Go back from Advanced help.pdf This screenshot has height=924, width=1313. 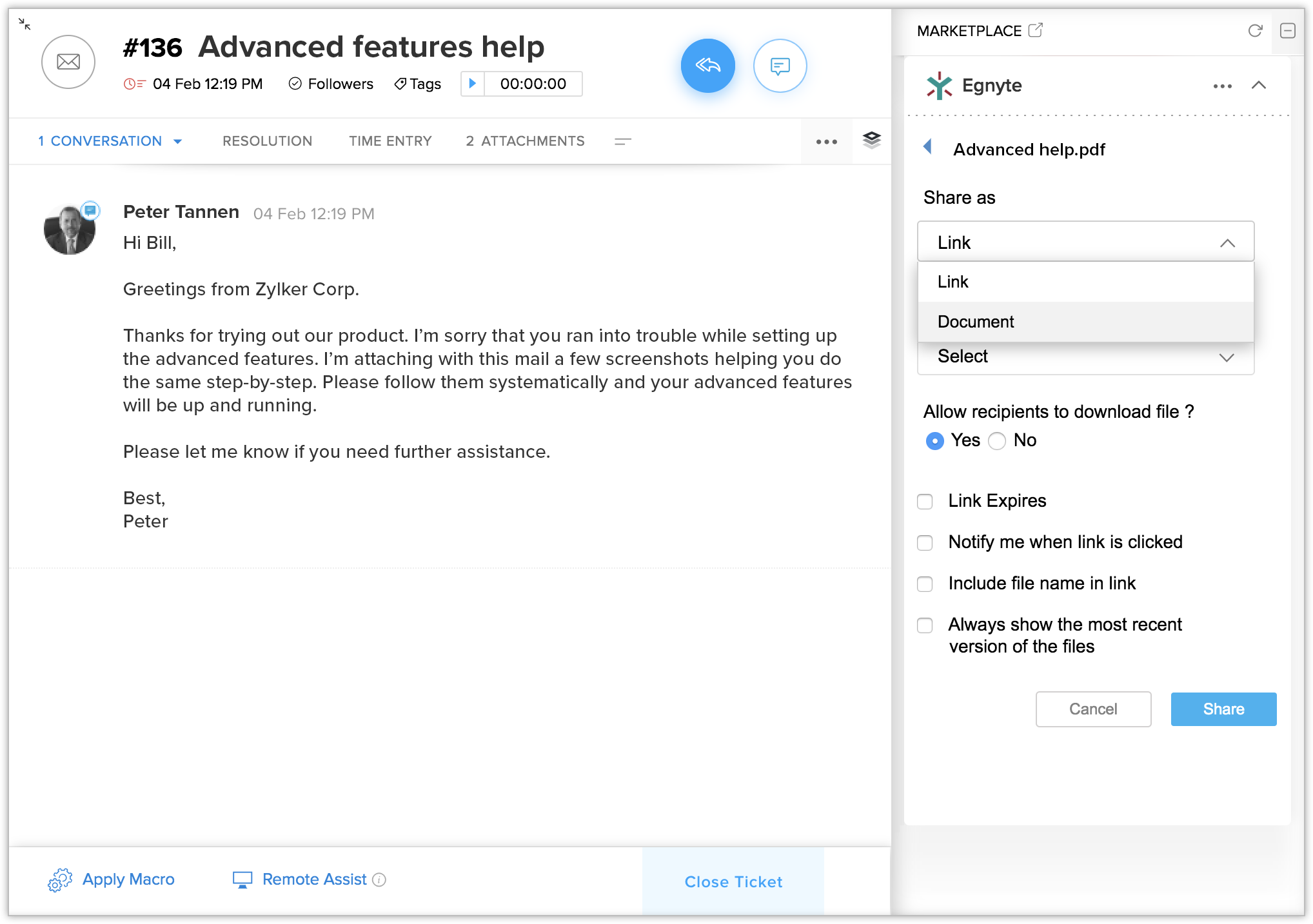(x=928, y=147)
